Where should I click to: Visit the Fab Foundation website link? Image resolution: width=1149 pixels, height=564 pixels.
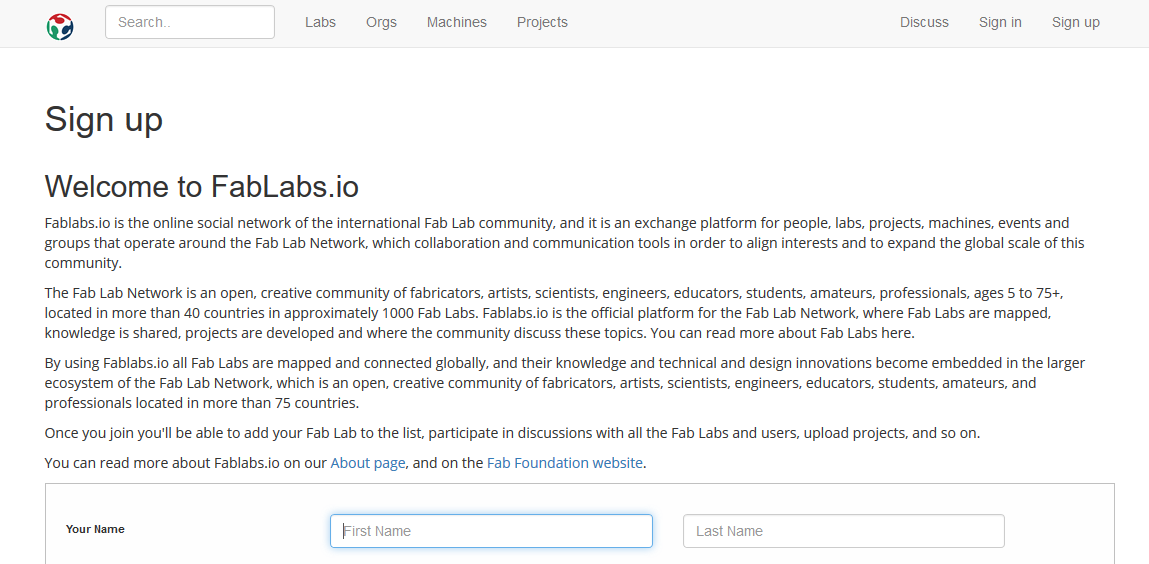[564, 463]
